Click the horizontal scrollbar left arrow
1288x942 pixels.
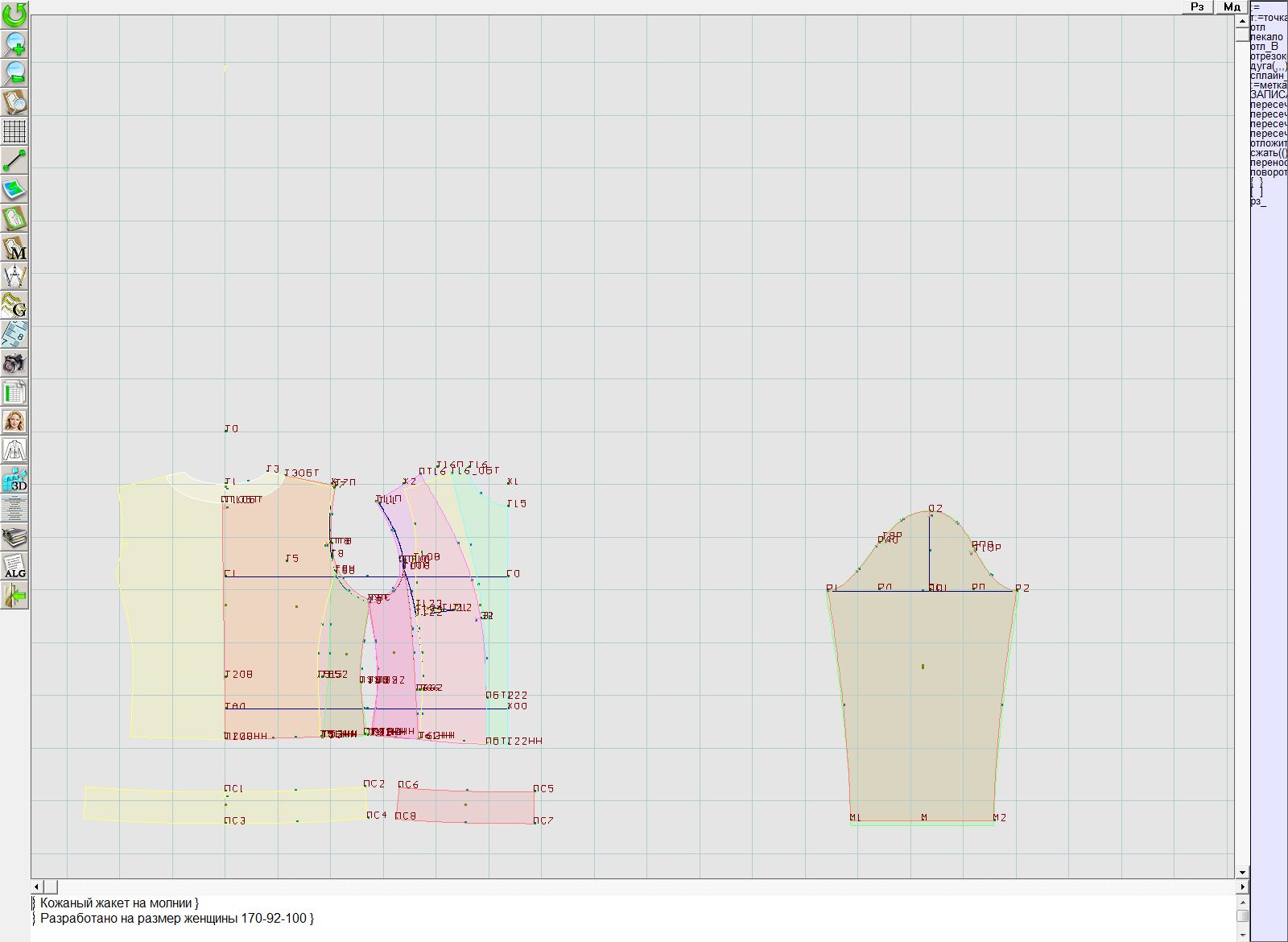pos(37,886)
